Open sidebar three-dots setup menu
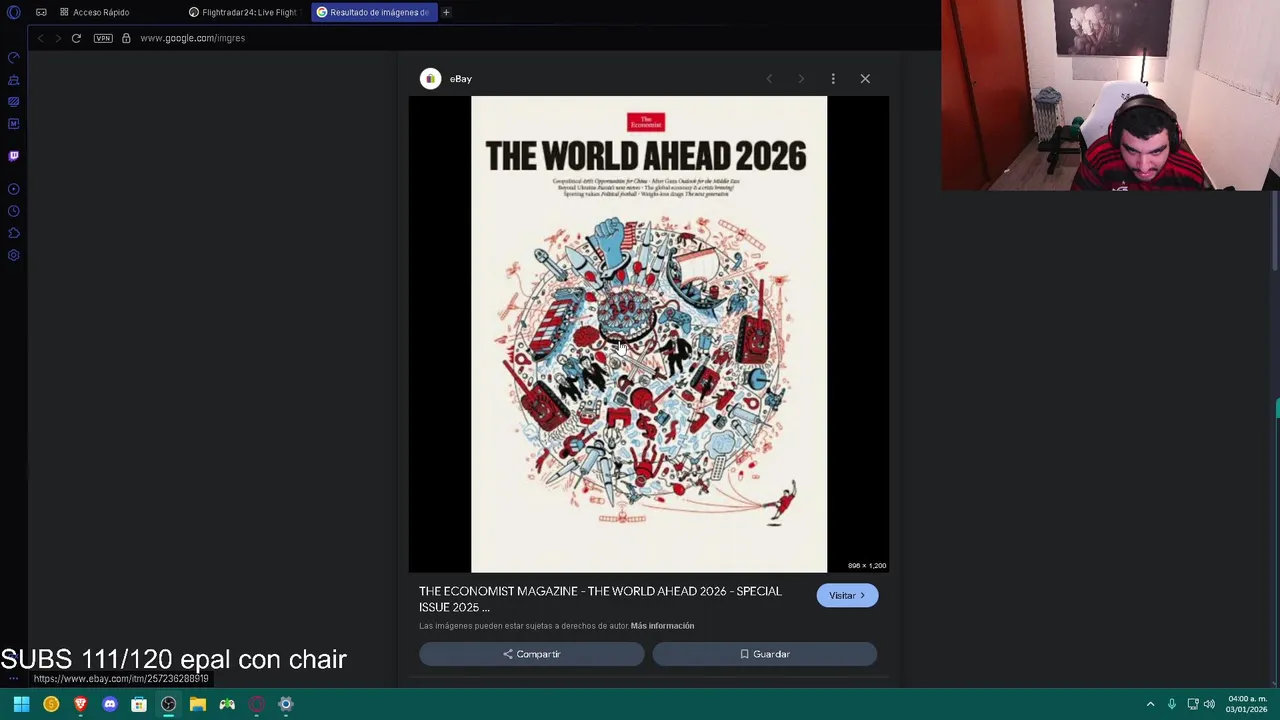 coord(14,678)
